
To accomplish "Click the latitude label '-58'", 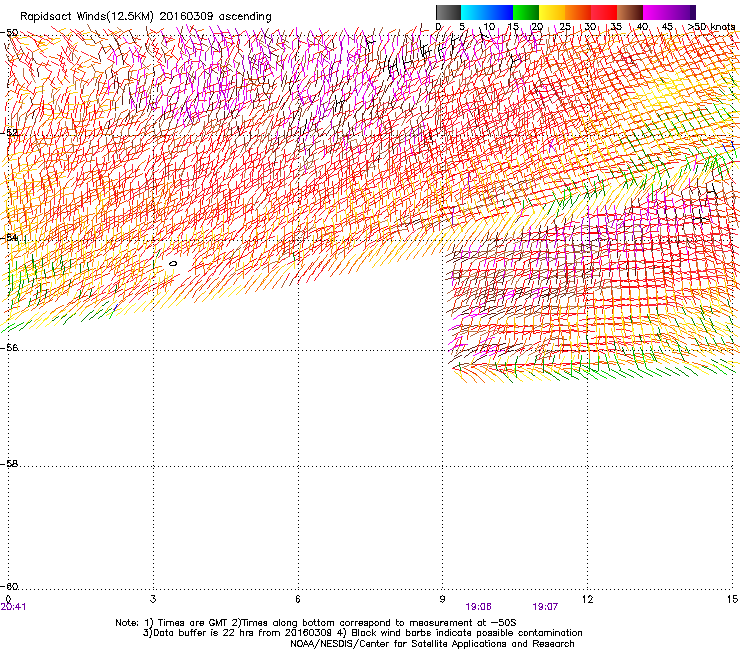I will point(9,464).
